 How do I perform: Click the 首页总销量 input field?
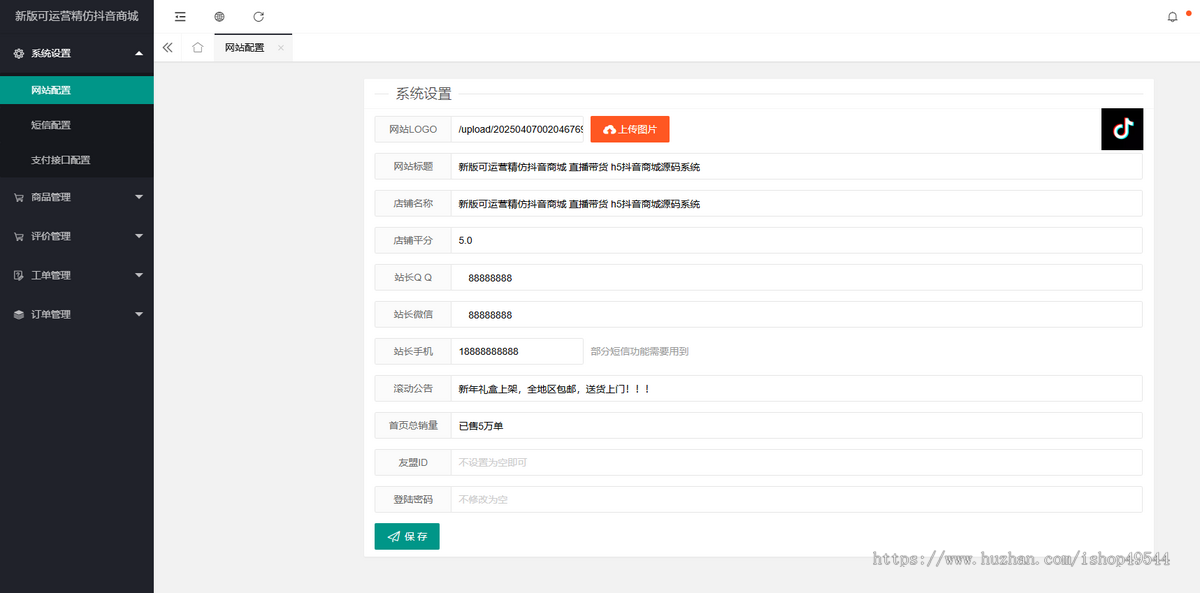click(x=796, y=425)
